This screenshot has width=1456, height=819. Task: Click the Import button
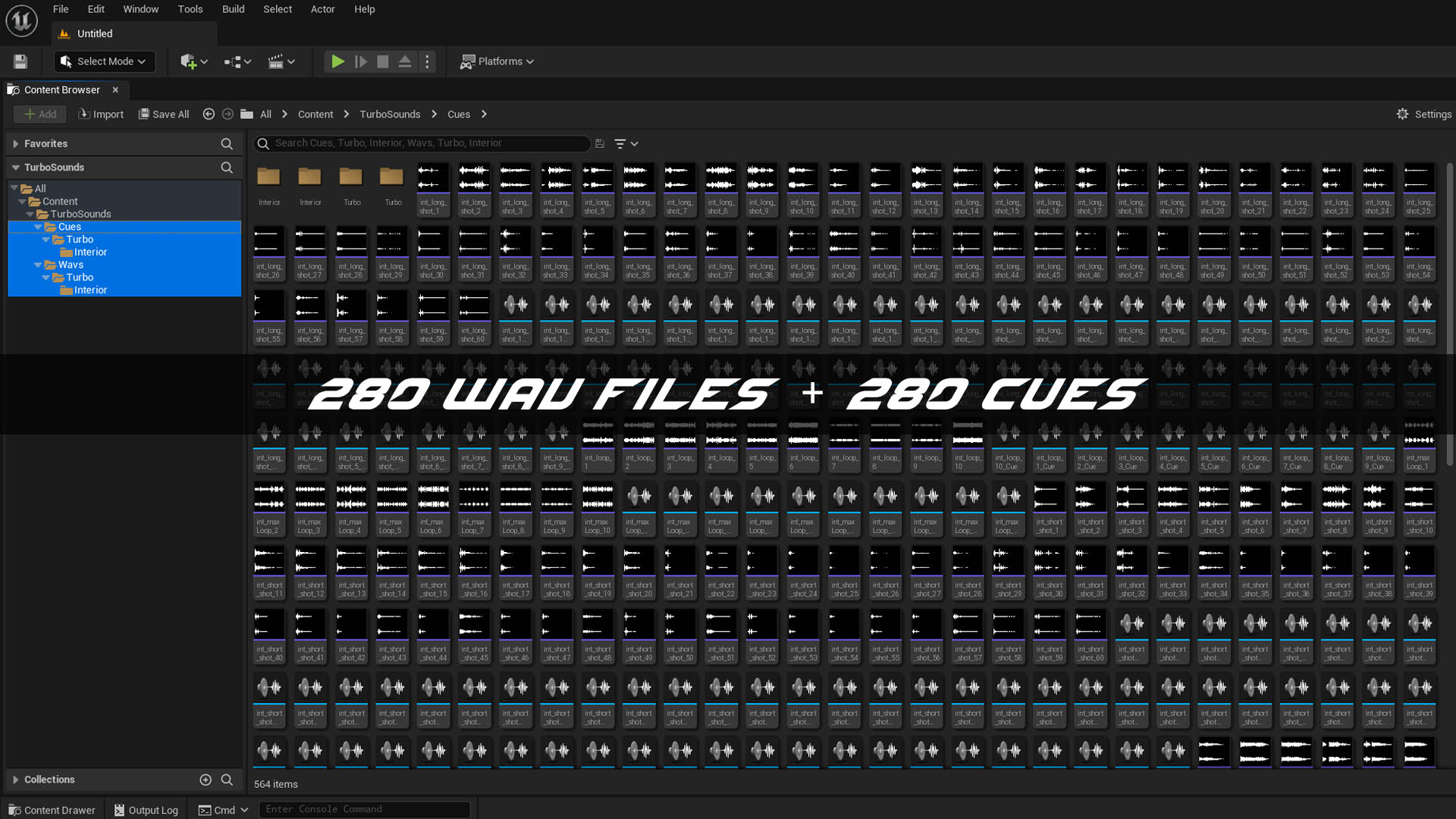coord(101,114)
